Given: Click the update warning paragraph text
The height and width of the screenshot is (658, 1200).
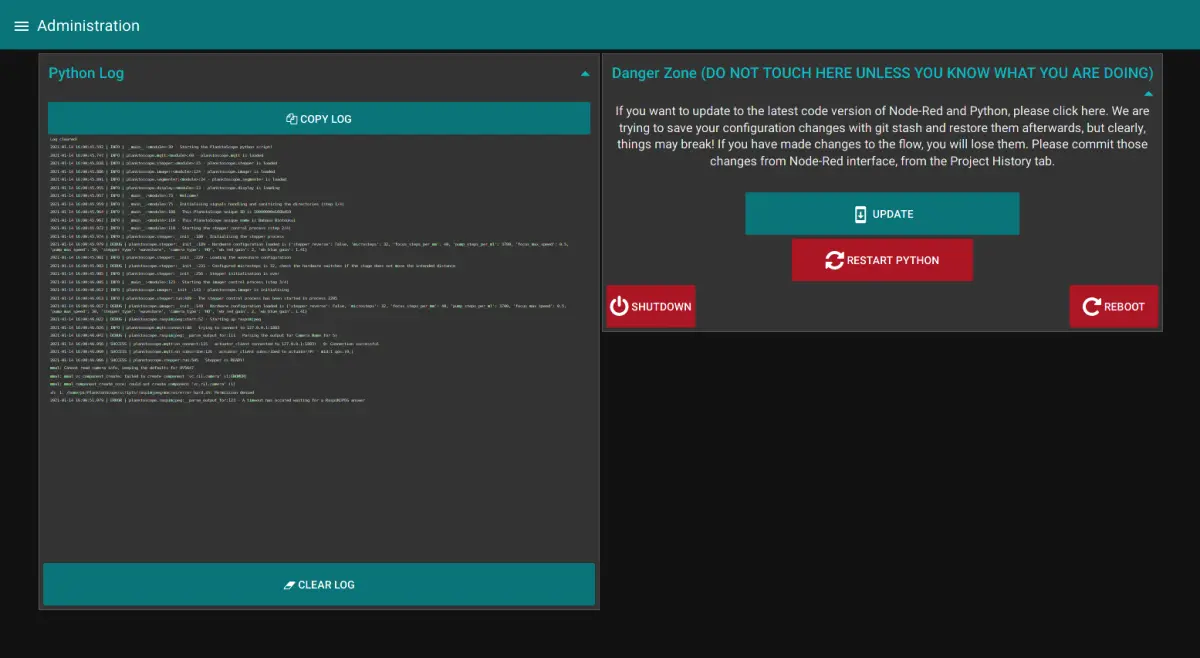Looking at the screenshot, I should click(x=881, y=136).
